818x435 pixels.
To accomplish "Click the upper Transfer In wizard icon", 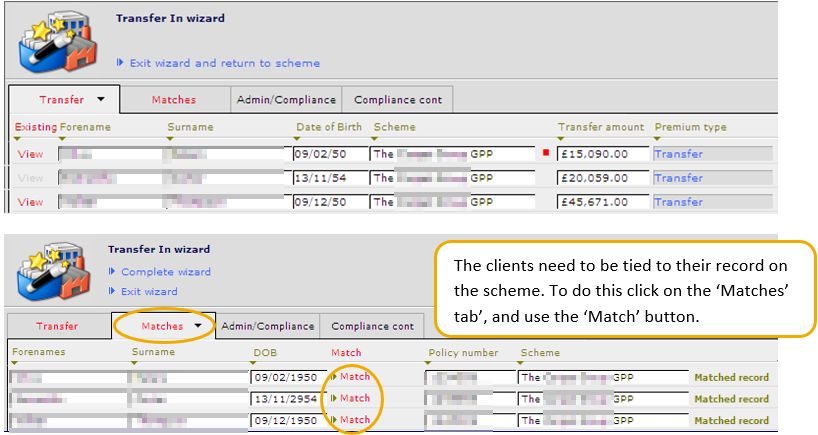I will point(57,43).
